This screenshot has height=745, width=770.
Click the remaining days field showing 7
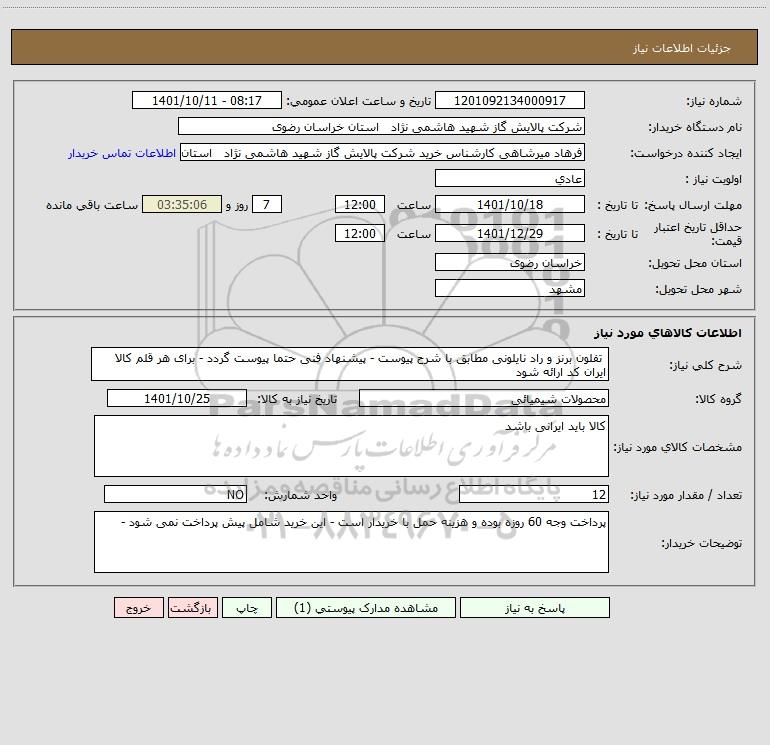pyautogui.click(x=267, y=204)
